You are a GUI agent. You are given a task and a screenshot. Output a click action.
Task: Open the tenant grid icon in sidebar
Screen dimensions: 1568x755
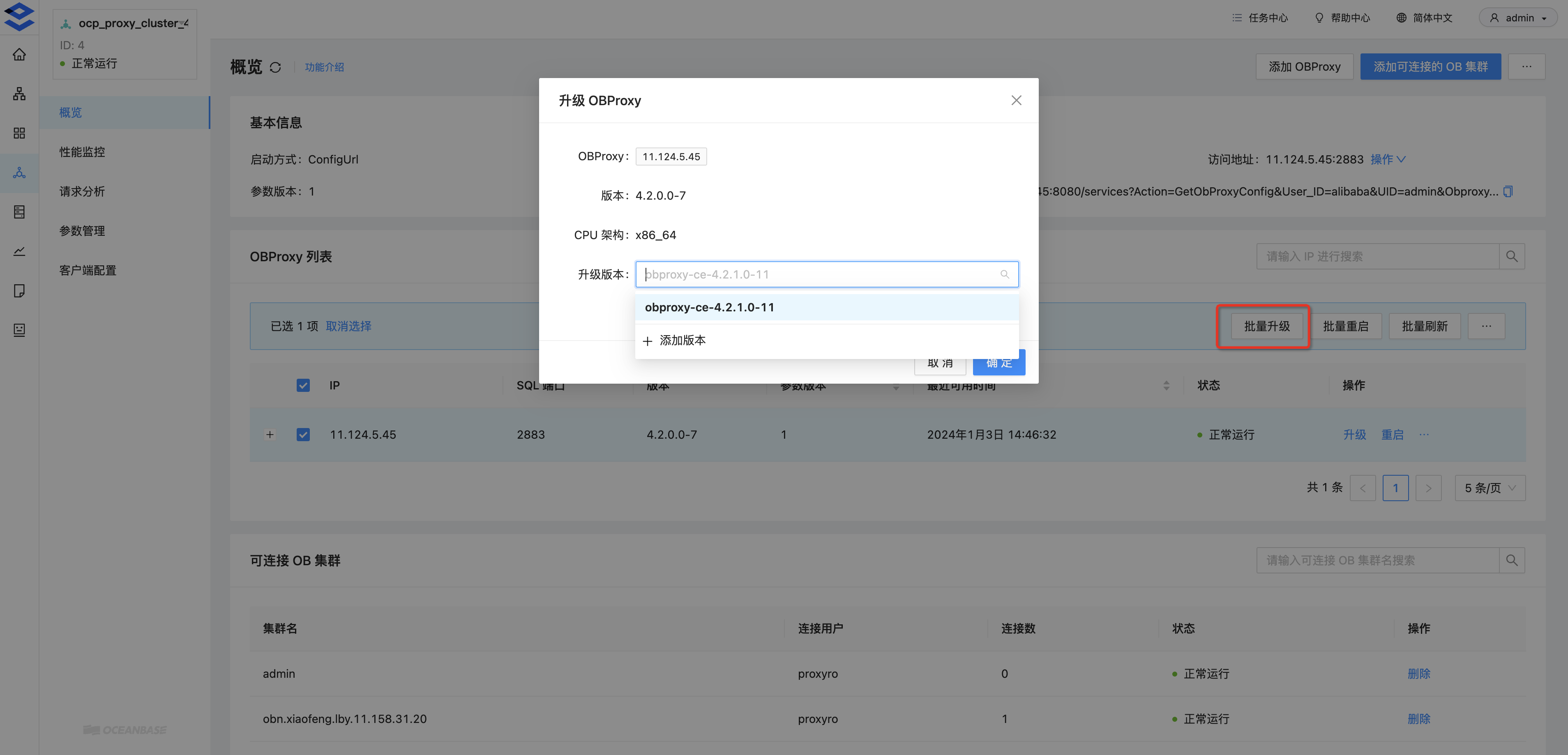pos(19,133)
